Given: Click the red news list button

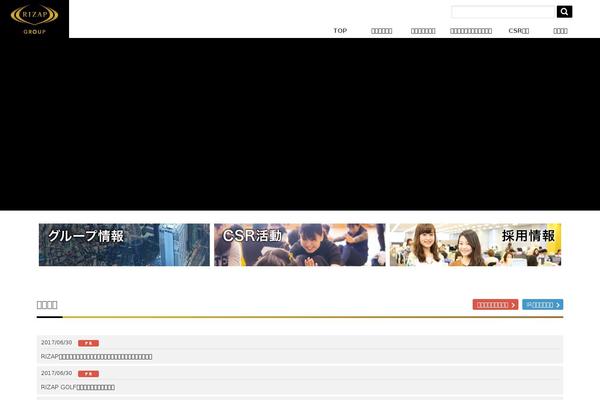Looking at the screenshot, I should tap(496, 305).
